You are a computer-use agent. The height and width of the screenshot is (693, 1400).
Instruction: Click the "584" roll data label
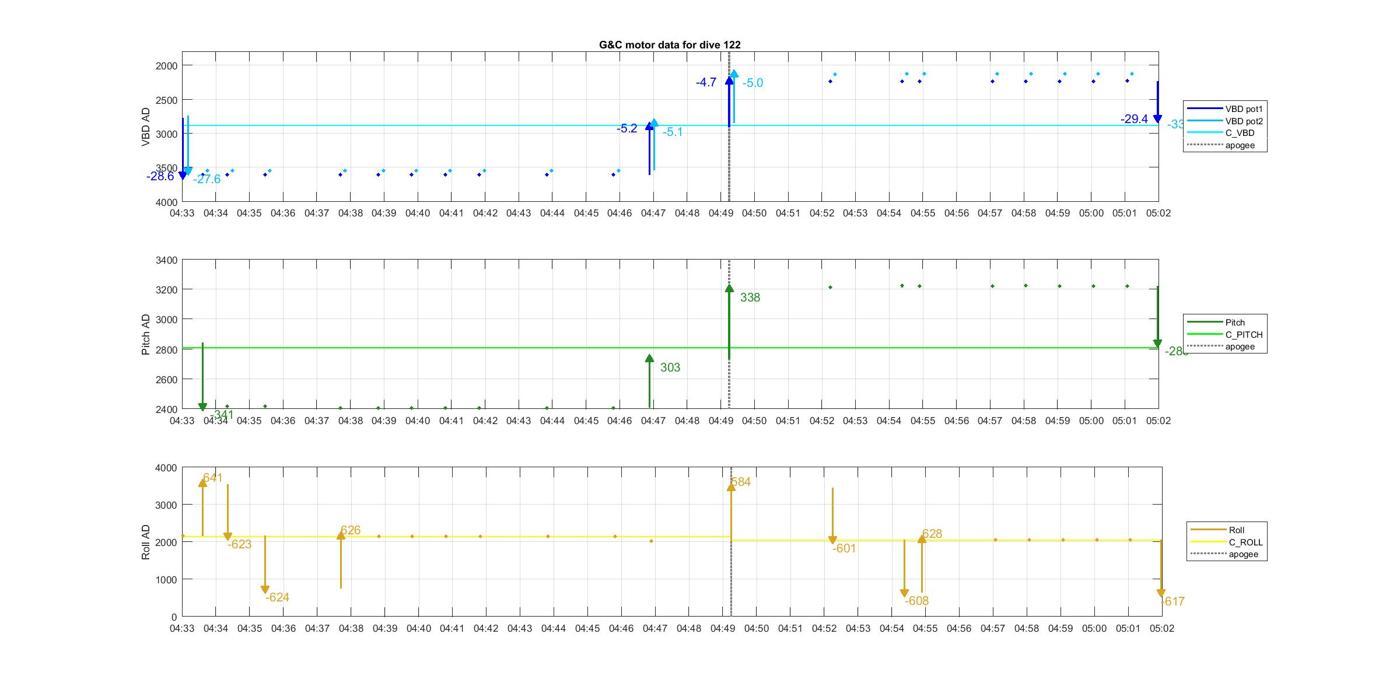pyautogui.click(x=740, y=482)
